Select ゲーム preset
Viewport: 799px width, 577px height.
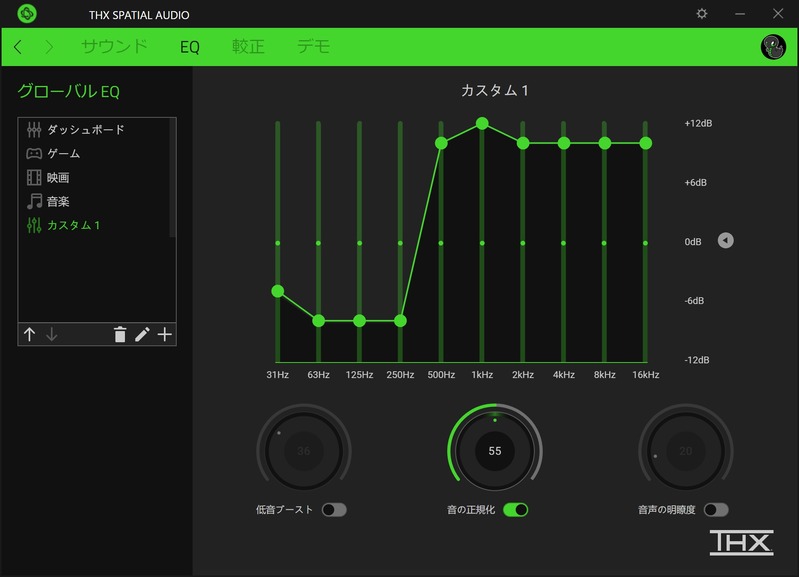coord(94,153)
